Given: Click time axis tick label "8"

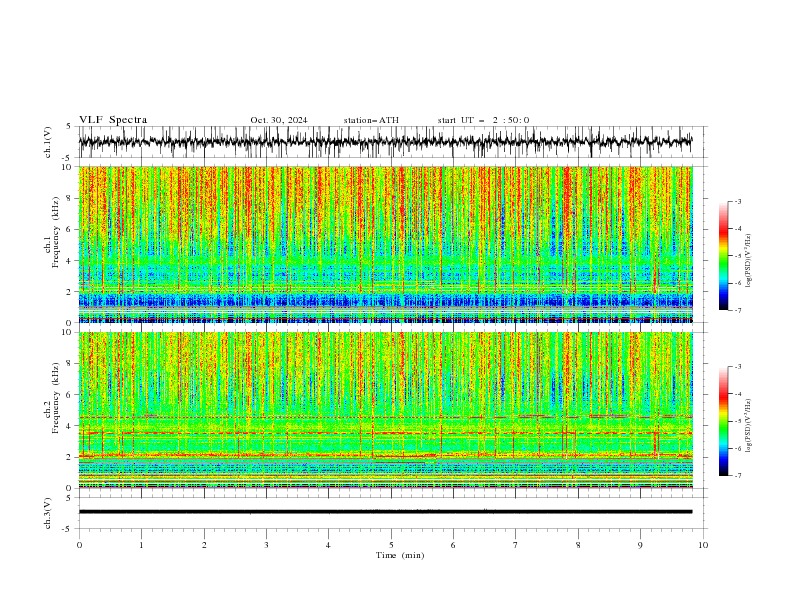Looking at the screenshot, I should coord(578,545).
